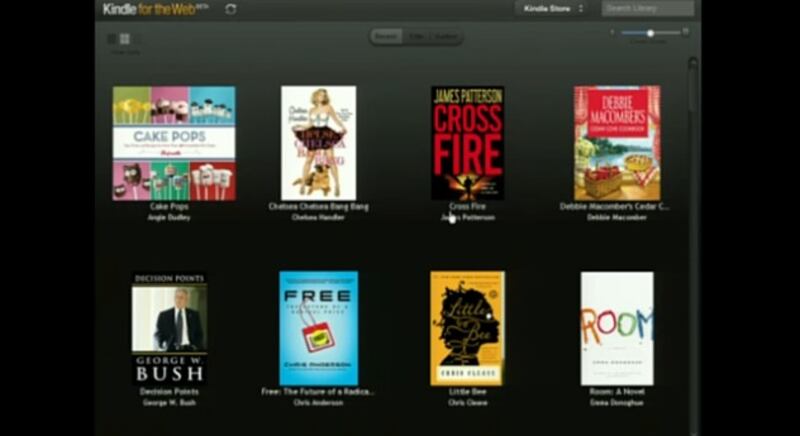
Task: Click the library vertical scrollbar
Action: tap(693, 200)
